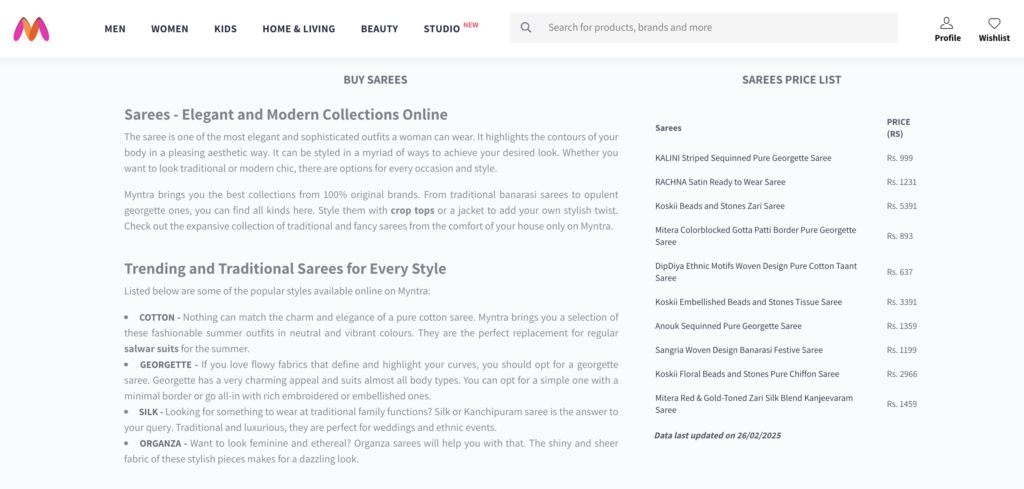This screenshot has height=489, width=1024.
Task: Click the Myntra logo
Action: click(31, 29)
